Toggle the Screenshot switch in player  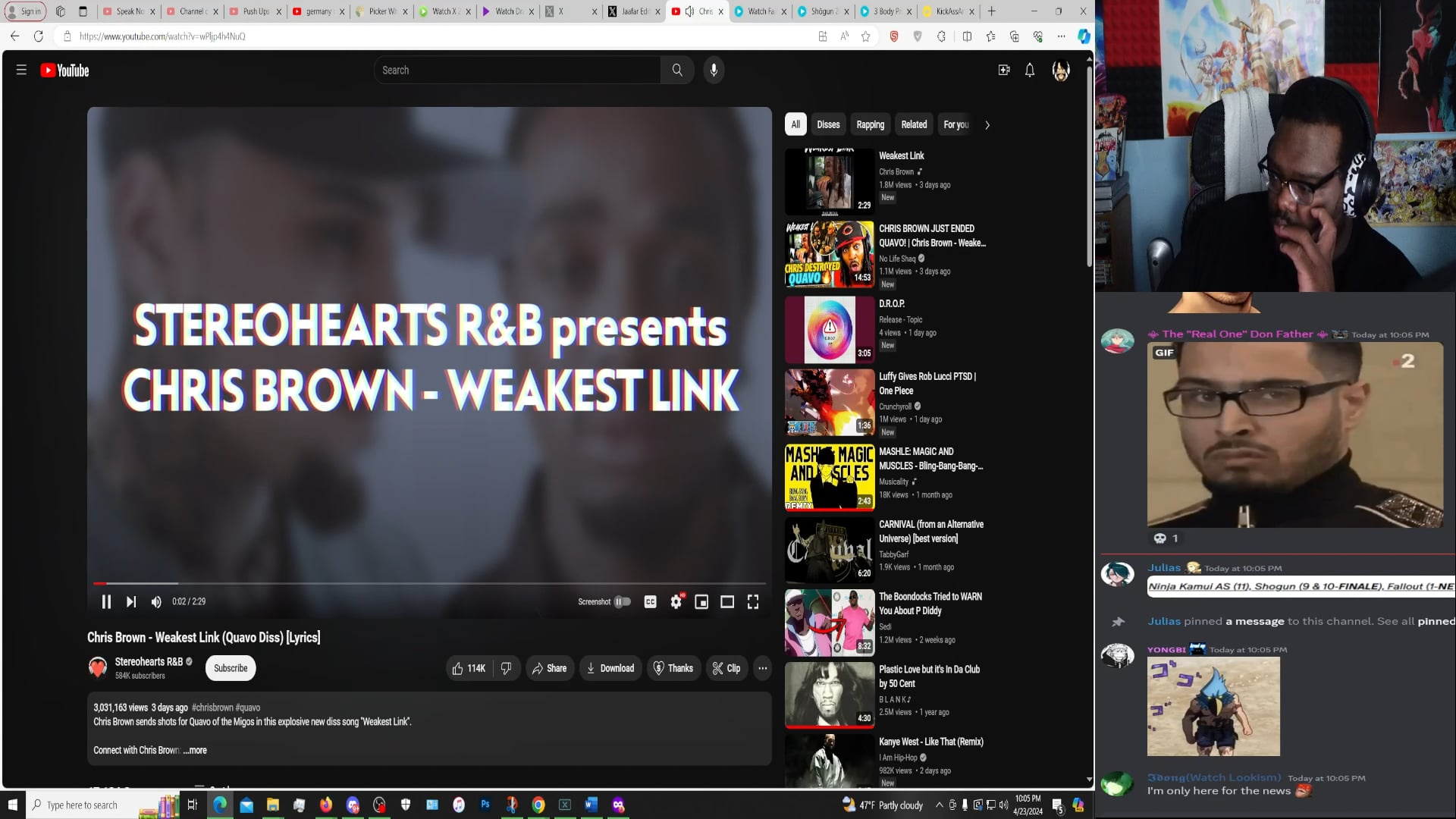point(623,601)
